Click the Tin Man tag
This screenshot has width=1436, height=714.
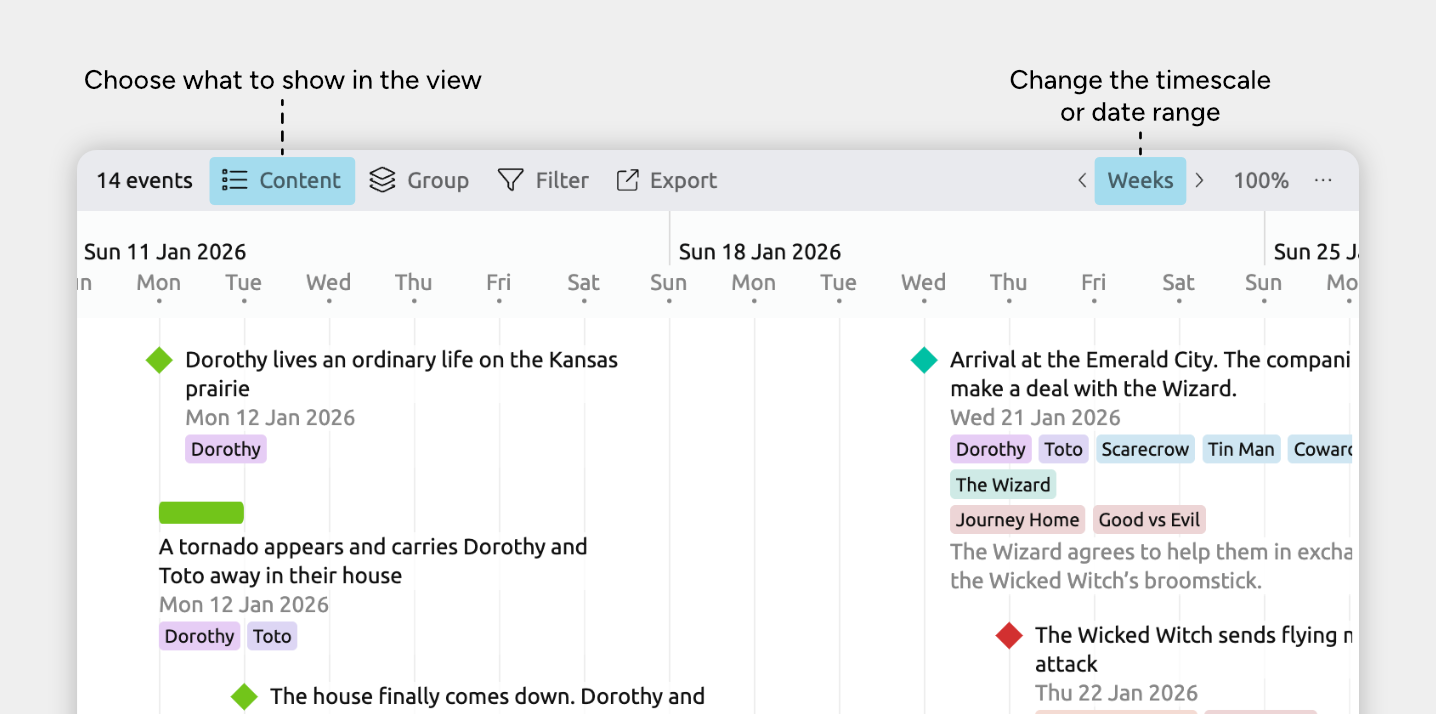coord(1241,449)
